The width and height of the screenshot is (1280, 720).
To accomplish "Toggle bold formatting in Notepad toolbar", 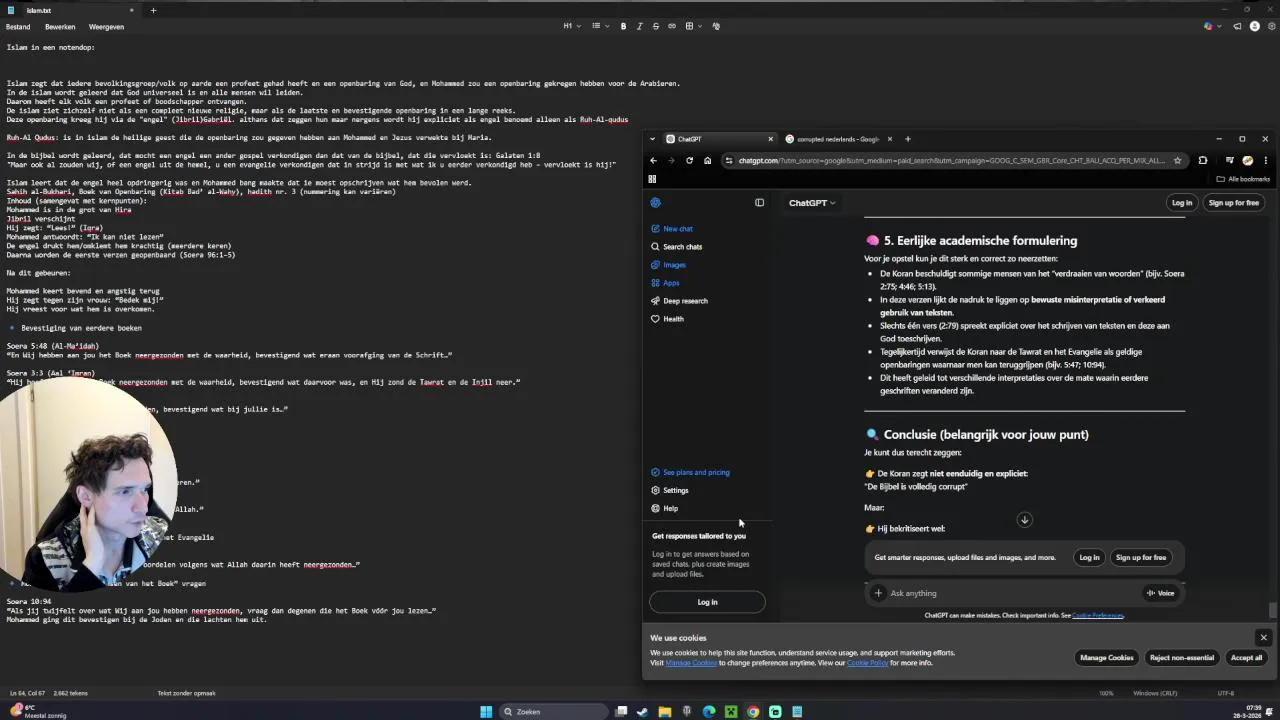I will [x=623, y=26].
